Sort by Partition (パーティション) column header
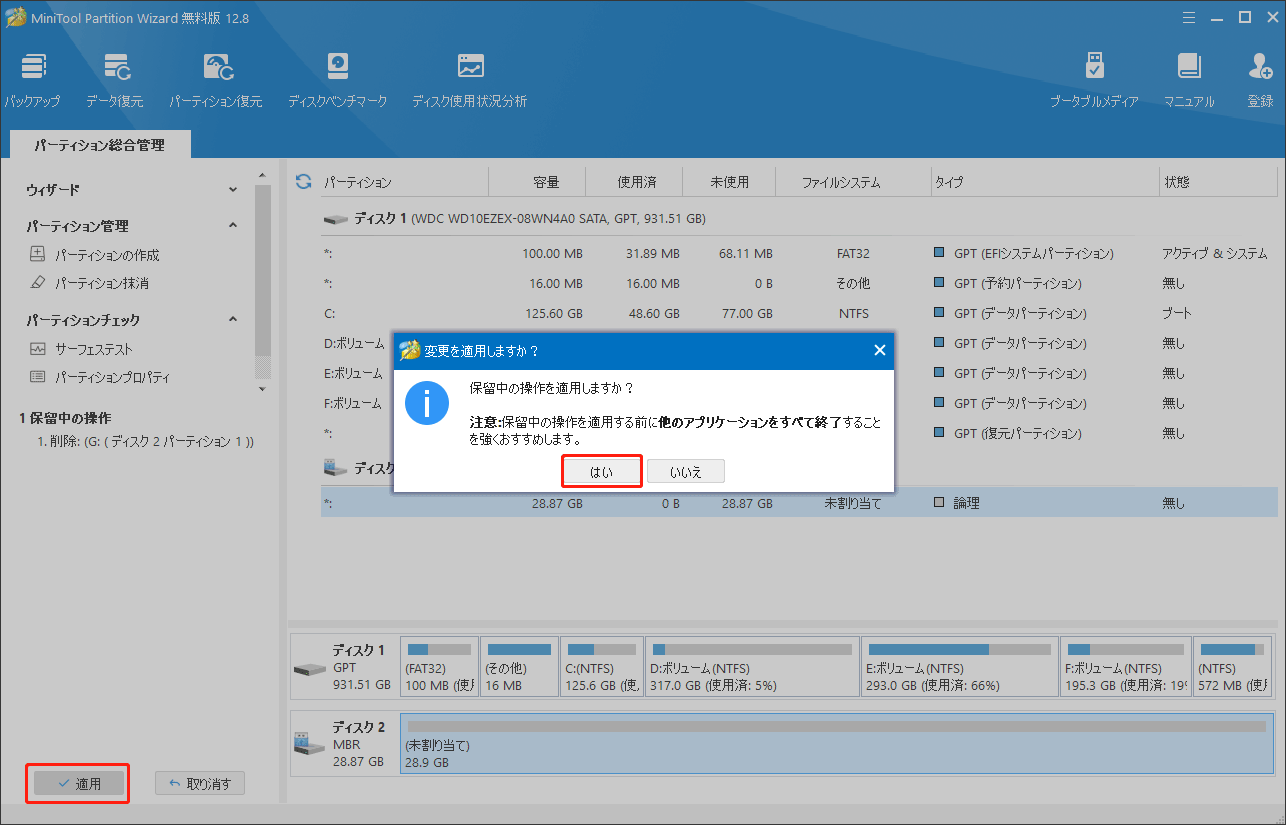The width and height of the screenshot is (1286, 825). coord(403,183)
